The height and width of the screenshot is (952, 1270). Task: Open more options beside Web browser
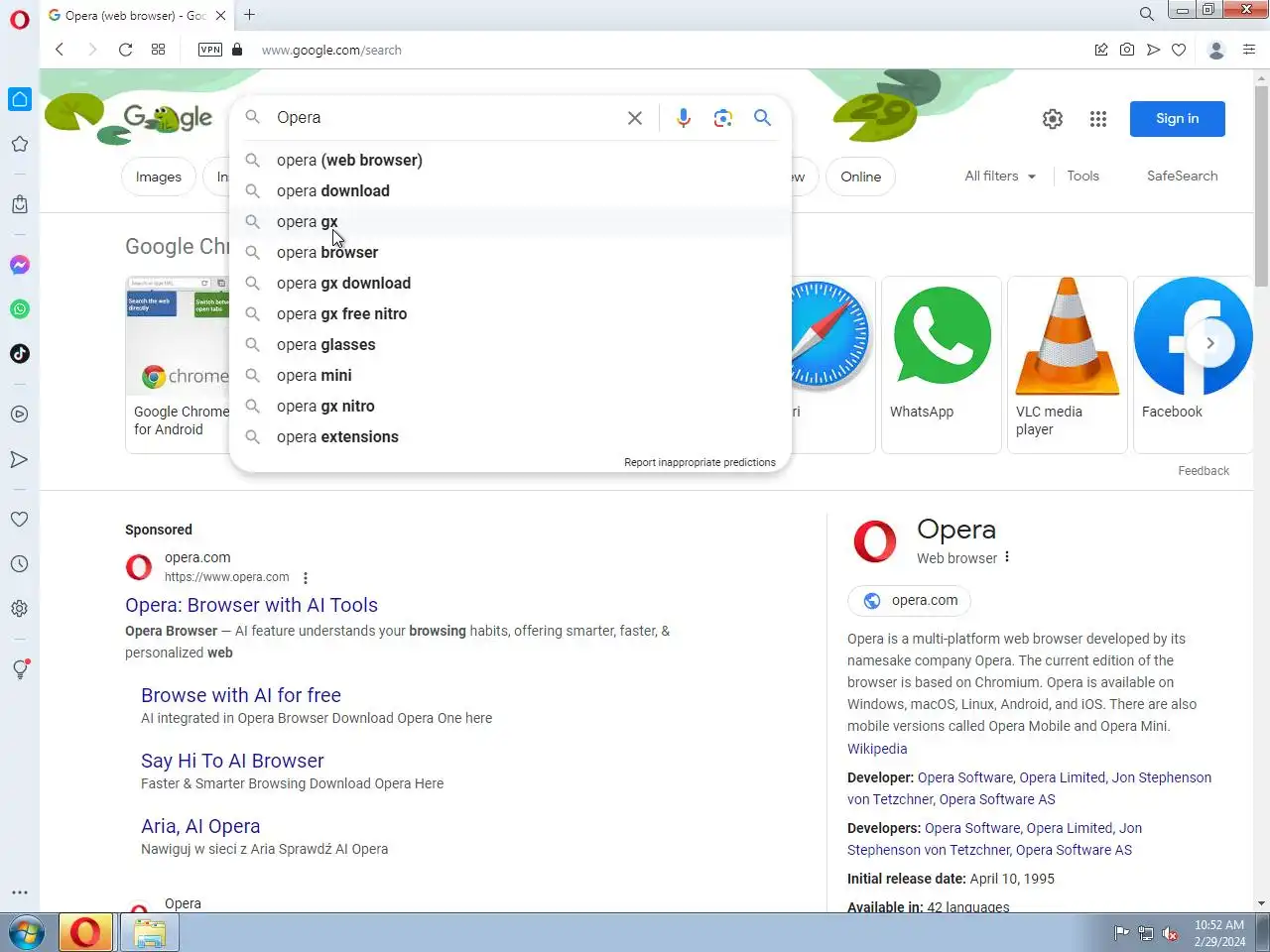[x=1007, y=557]
